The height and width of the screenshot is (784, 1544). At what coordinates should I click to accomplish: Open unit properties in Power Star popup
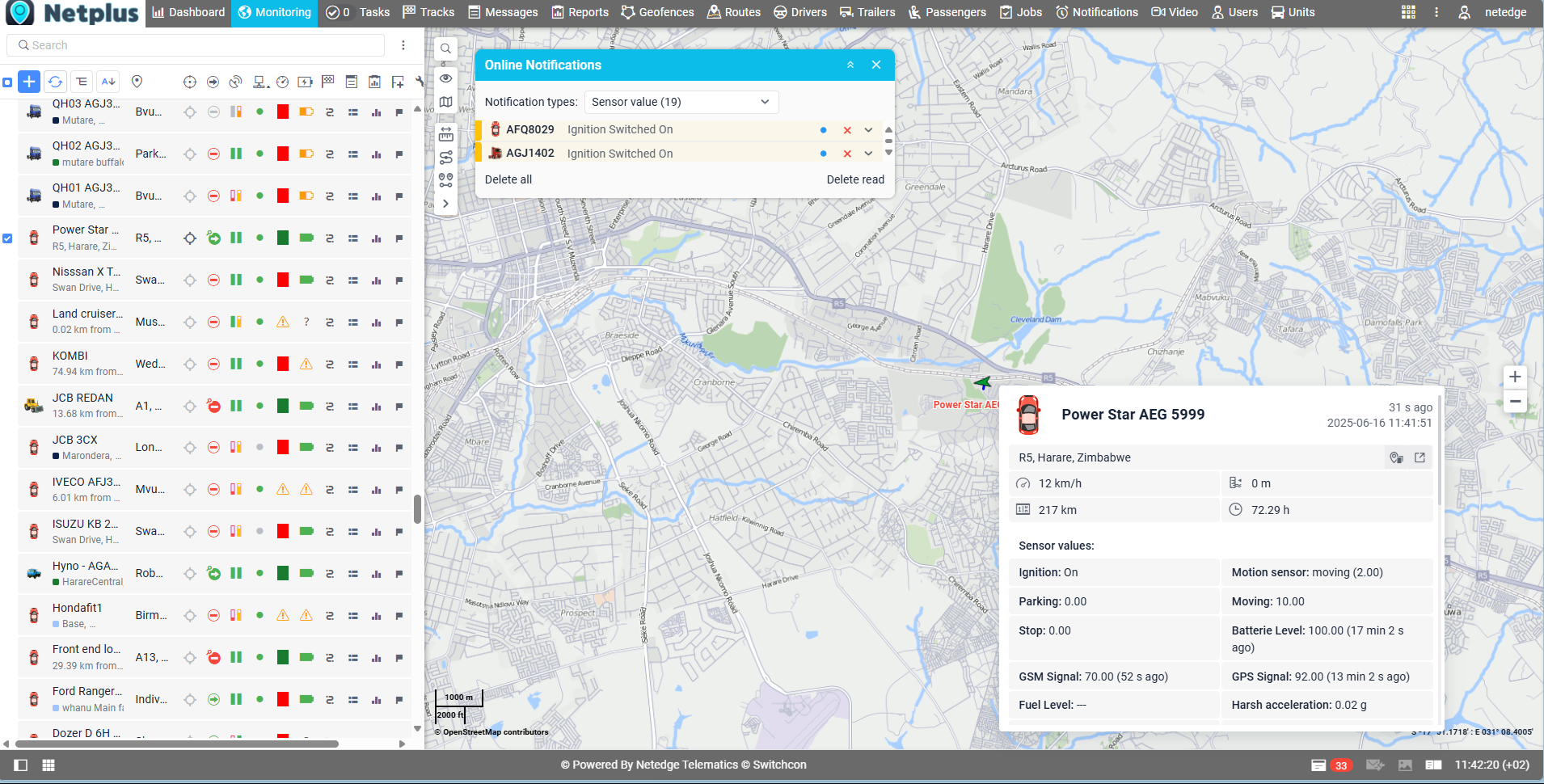(1420, 457)
